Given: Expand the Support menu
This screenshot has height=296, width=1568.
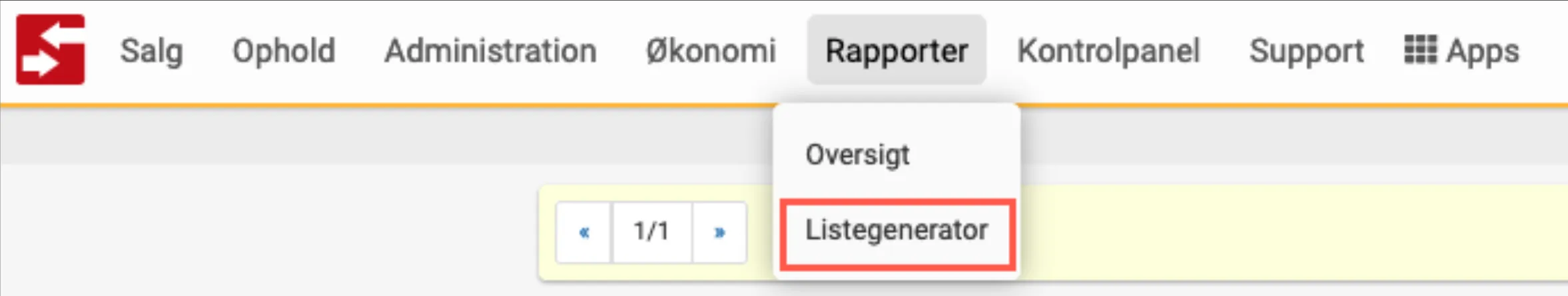Looking at the screenshot, I should tap(1306, 51).
